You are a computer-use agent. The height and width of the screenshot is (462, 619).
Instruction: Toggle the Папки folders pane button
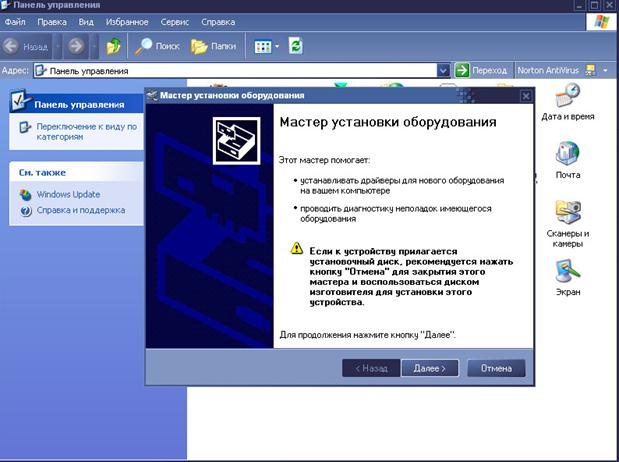(x=212, y=46)
